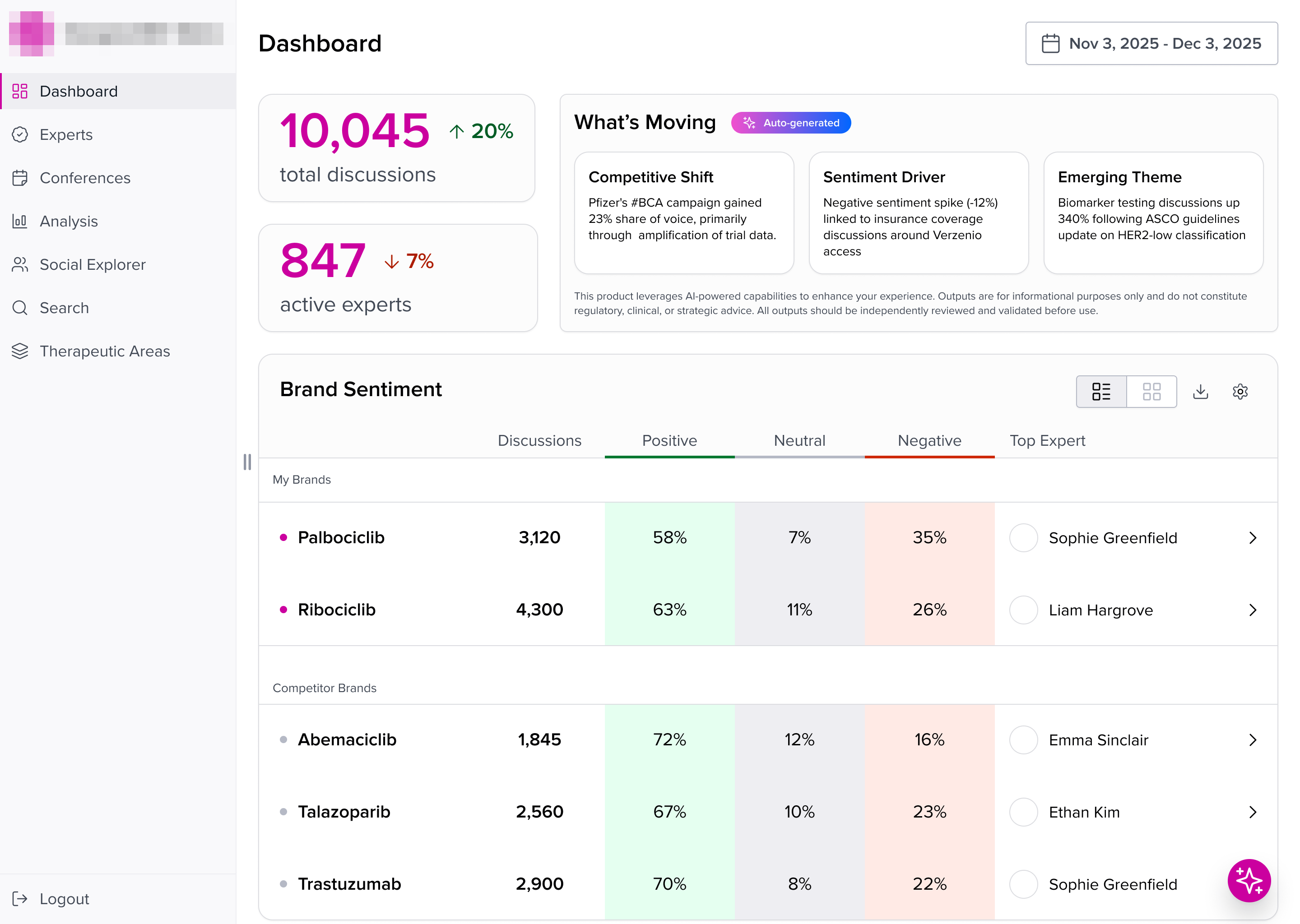1300x924 pixels.
Task: Click Ribociclib 26% negative cell
Action: [929, 610]
